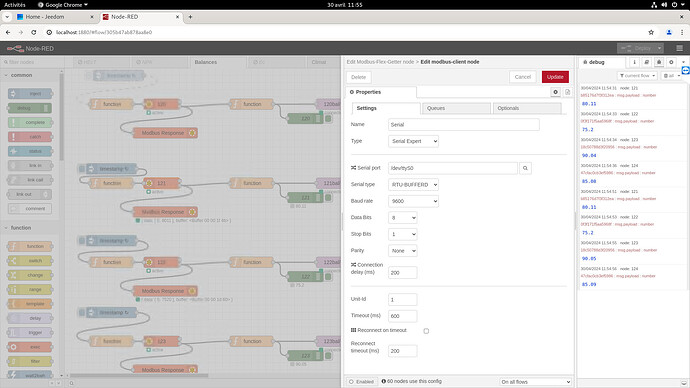Switch to the Queues tab

coord(456,108)
